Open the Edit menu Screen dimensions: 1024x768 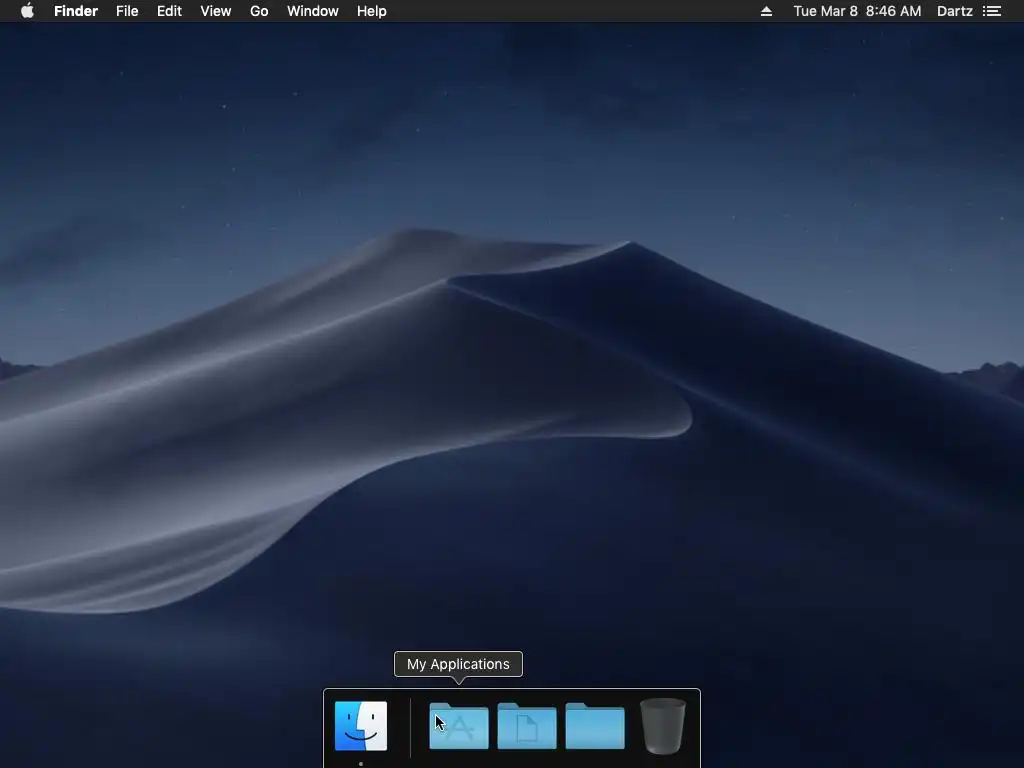pyautogui.click(x=169, y=11)
